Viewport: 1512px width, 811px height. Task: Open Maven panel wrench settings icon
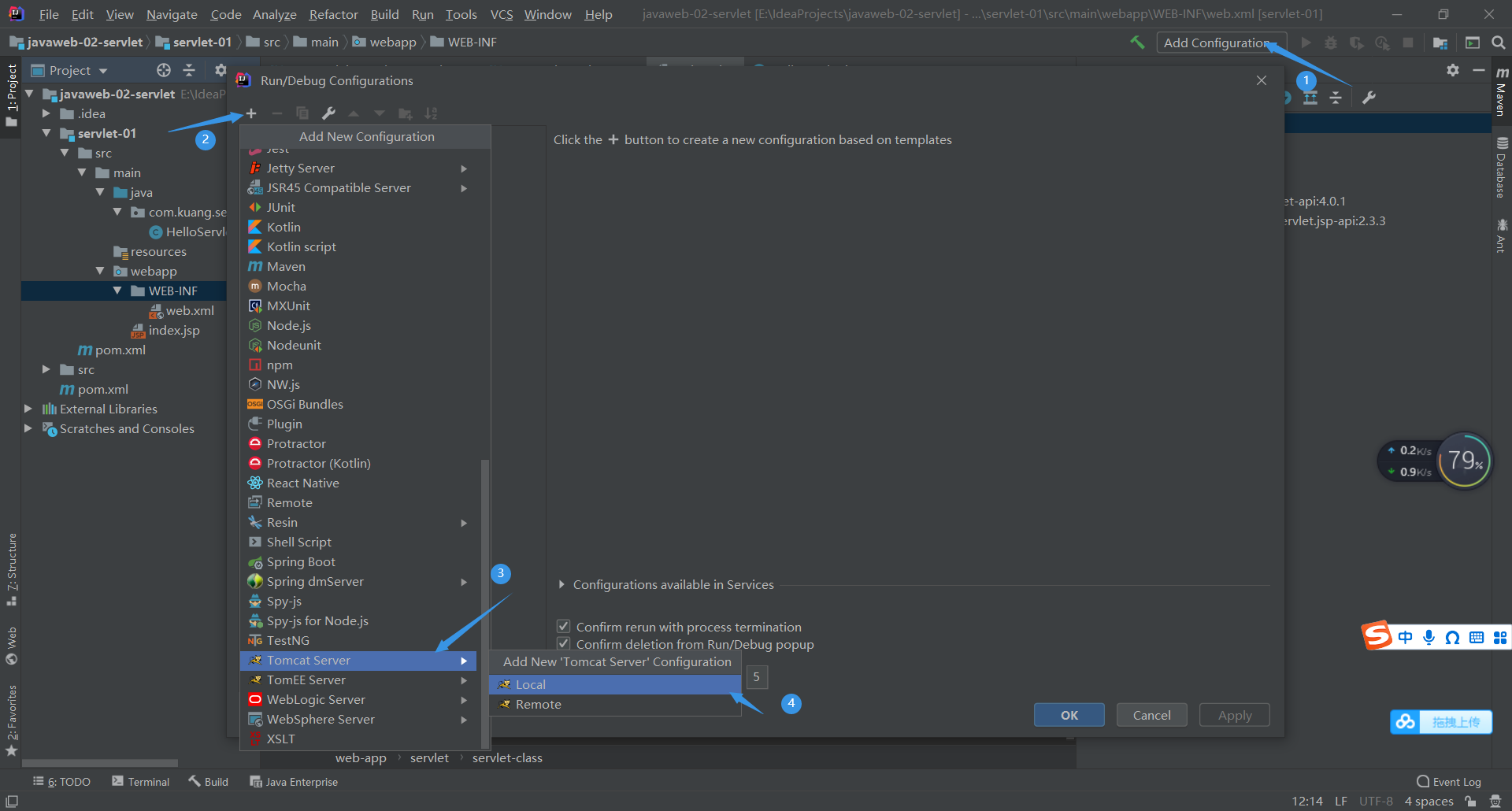point(1369,98)
